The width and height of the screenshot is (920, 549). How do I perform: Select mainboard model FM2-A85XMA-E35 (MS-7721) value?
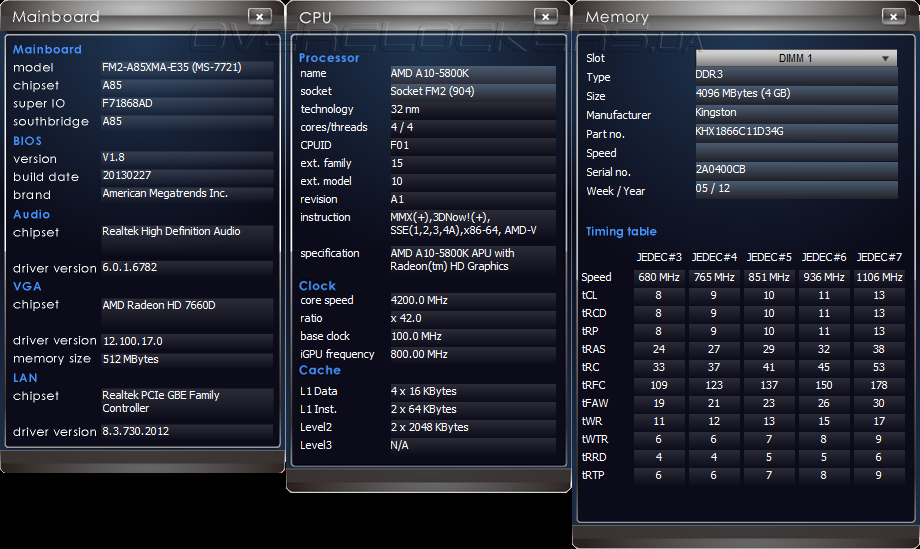pyautogui.click(x=187, y=67)
